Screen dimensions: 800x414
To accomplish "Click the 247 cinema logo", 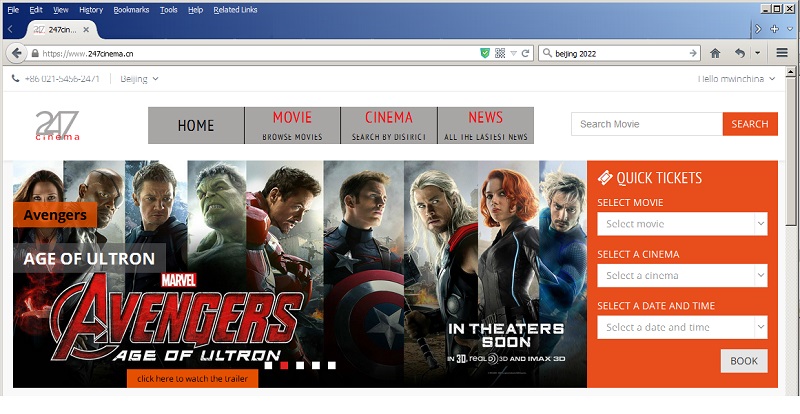I will [57, 125].
